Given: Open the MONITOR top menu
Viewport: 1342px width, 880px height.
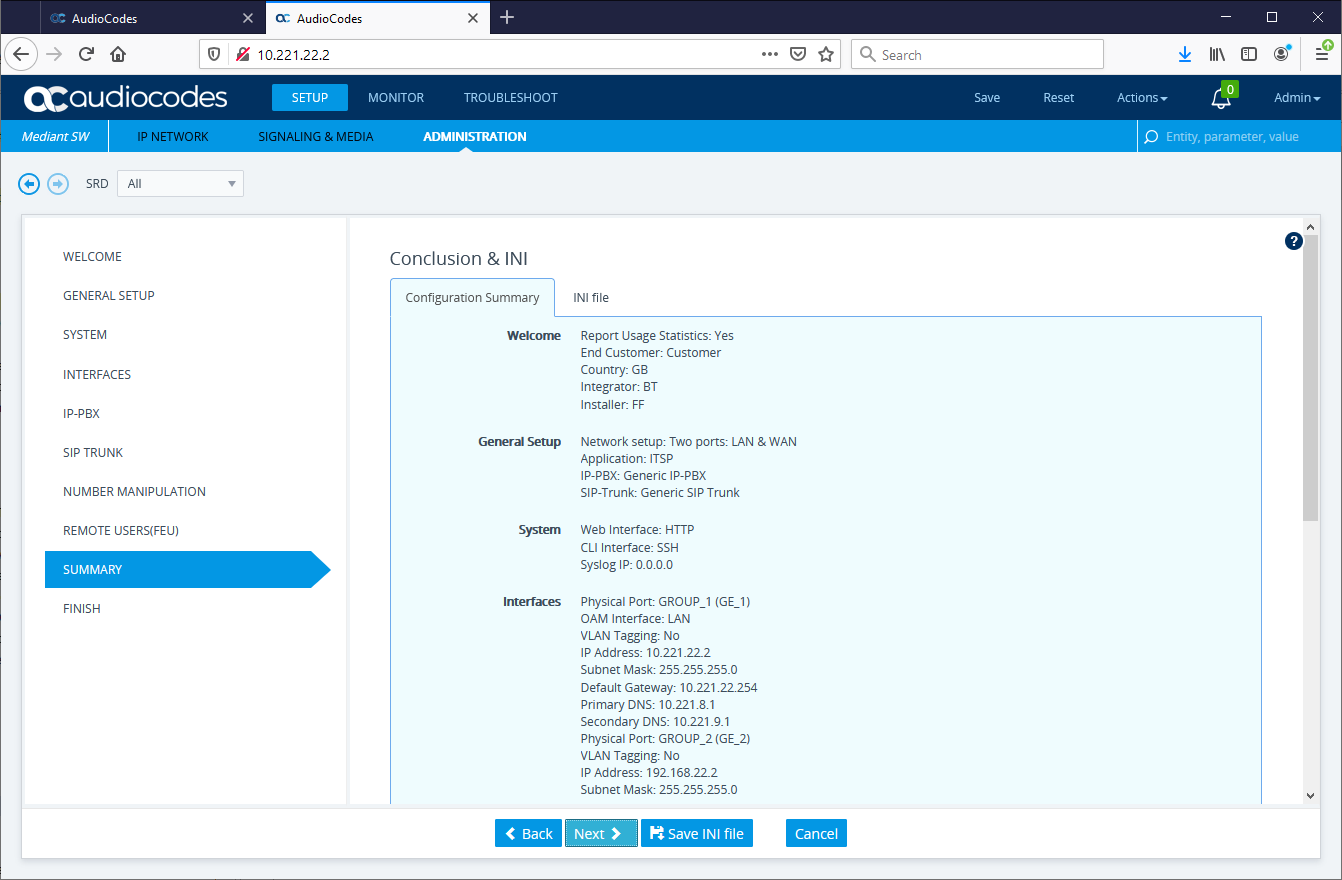Looking at the screenshot, I should click(x=396, y=98).
